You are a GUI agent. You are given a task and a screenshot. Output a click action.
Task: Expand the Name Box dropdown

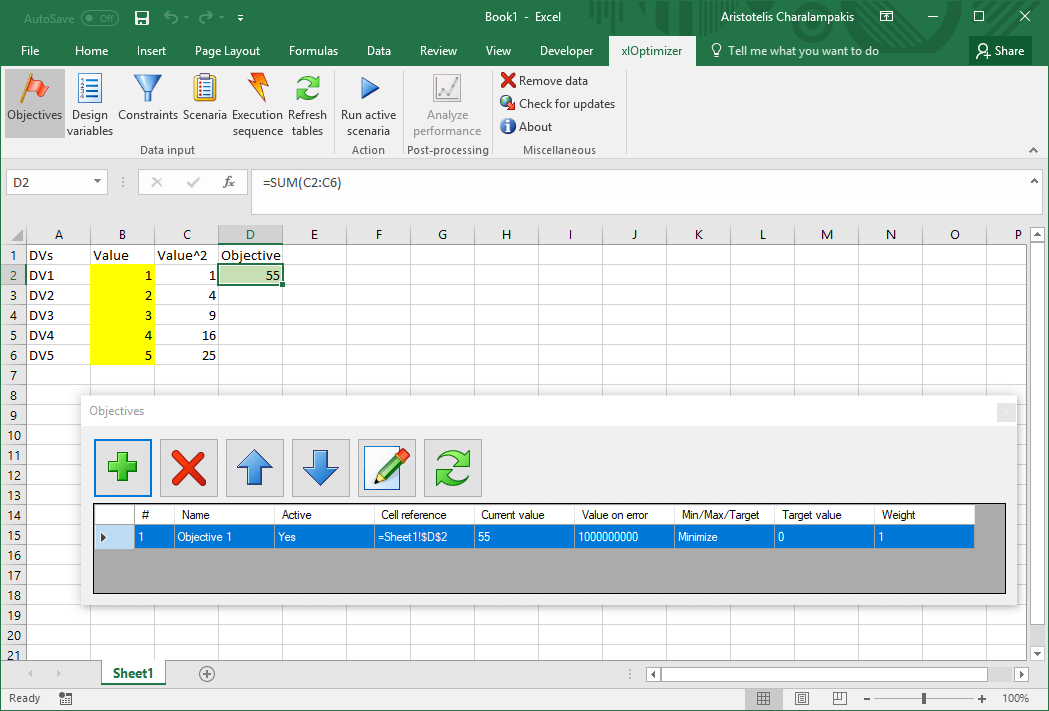tap(98, 182)
